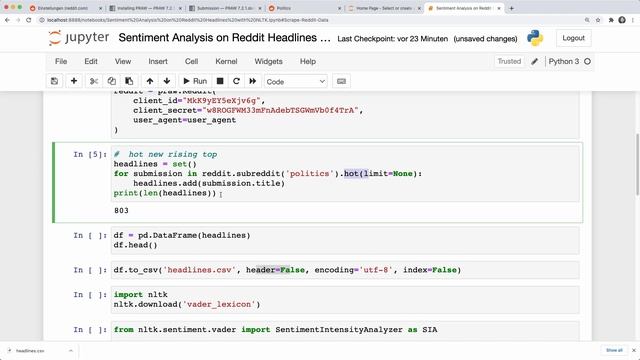
Task: Rename notebook via Sentiment Analysis title
Action: [224, 38]
